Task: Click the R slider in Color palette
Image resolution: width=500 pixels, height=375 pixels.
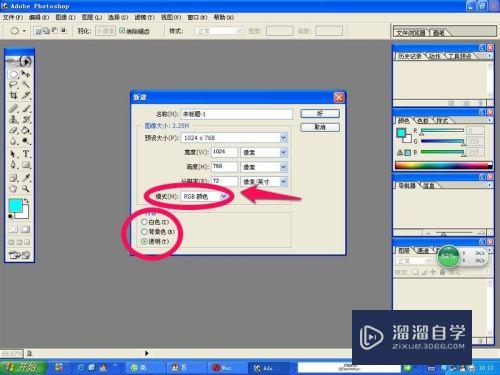Action: click(442, 130)
